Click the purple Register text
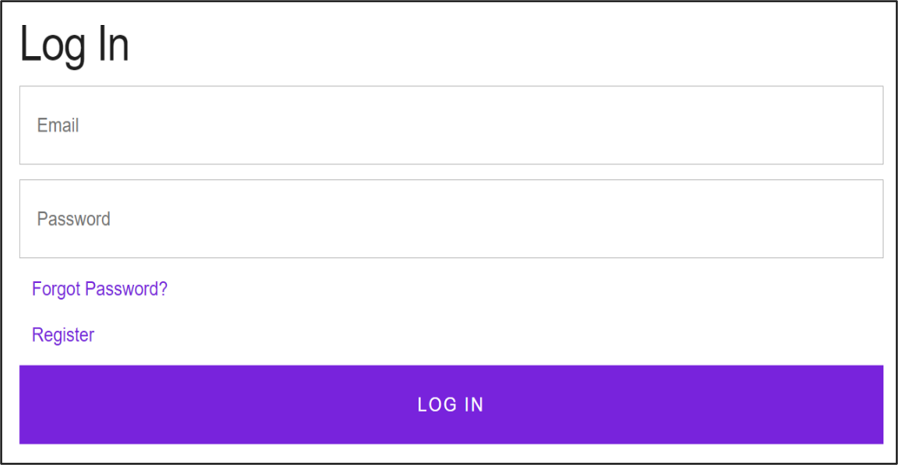The width and height of the screenshot is (898, 465). pyautogui.click(x=63, y=335)
